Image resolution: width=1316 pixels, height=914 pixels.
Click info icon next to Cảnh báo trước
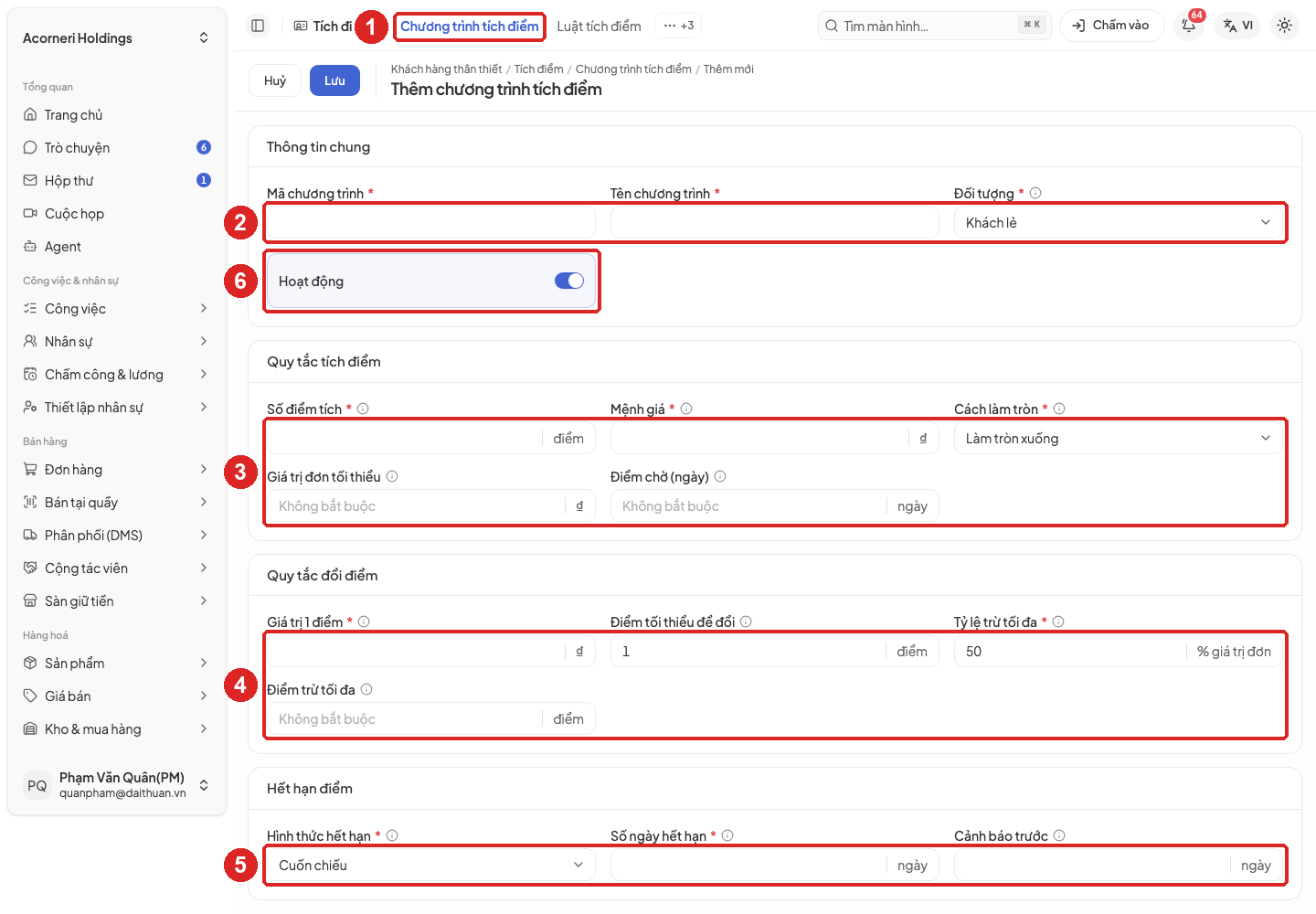point(1059,835)
